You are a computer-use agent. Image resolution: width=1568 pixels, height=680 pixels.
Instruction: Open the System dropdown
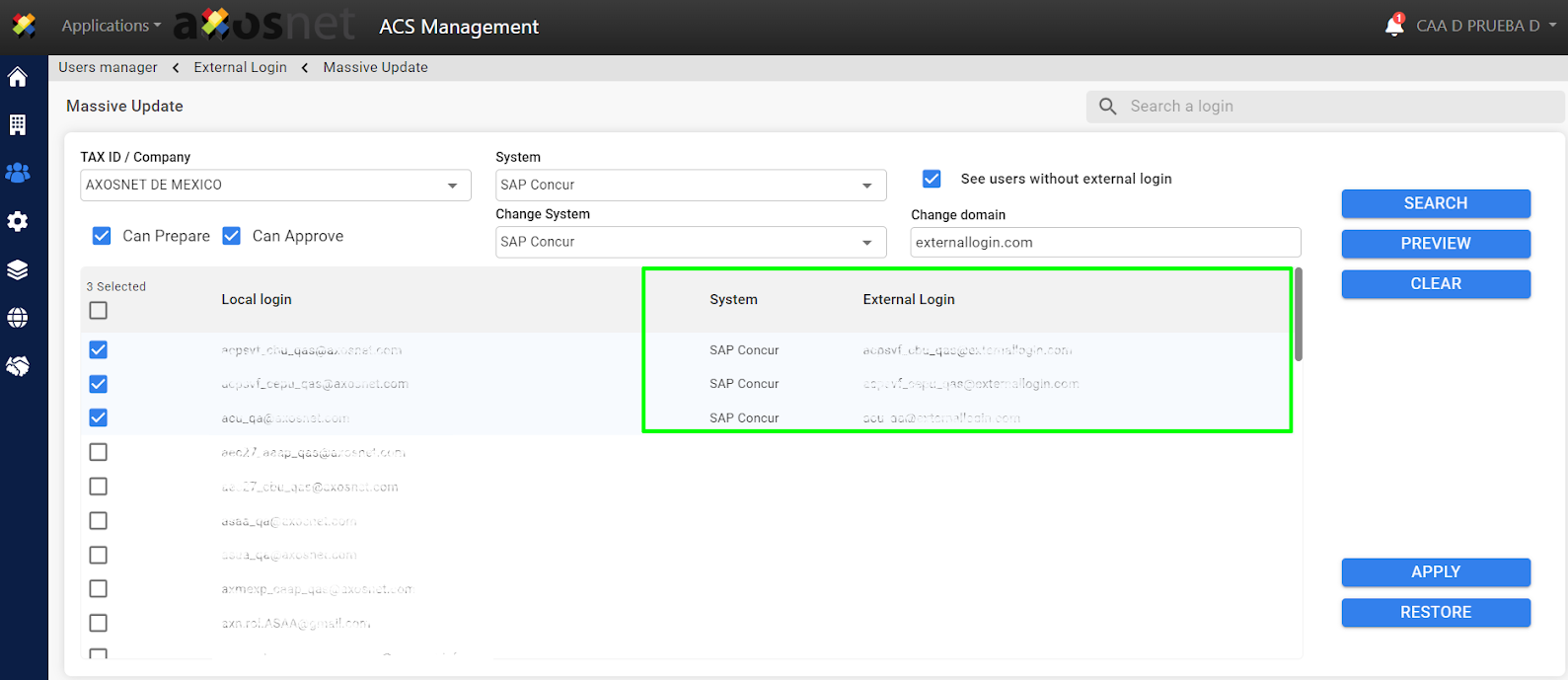[x=690, y=186]
